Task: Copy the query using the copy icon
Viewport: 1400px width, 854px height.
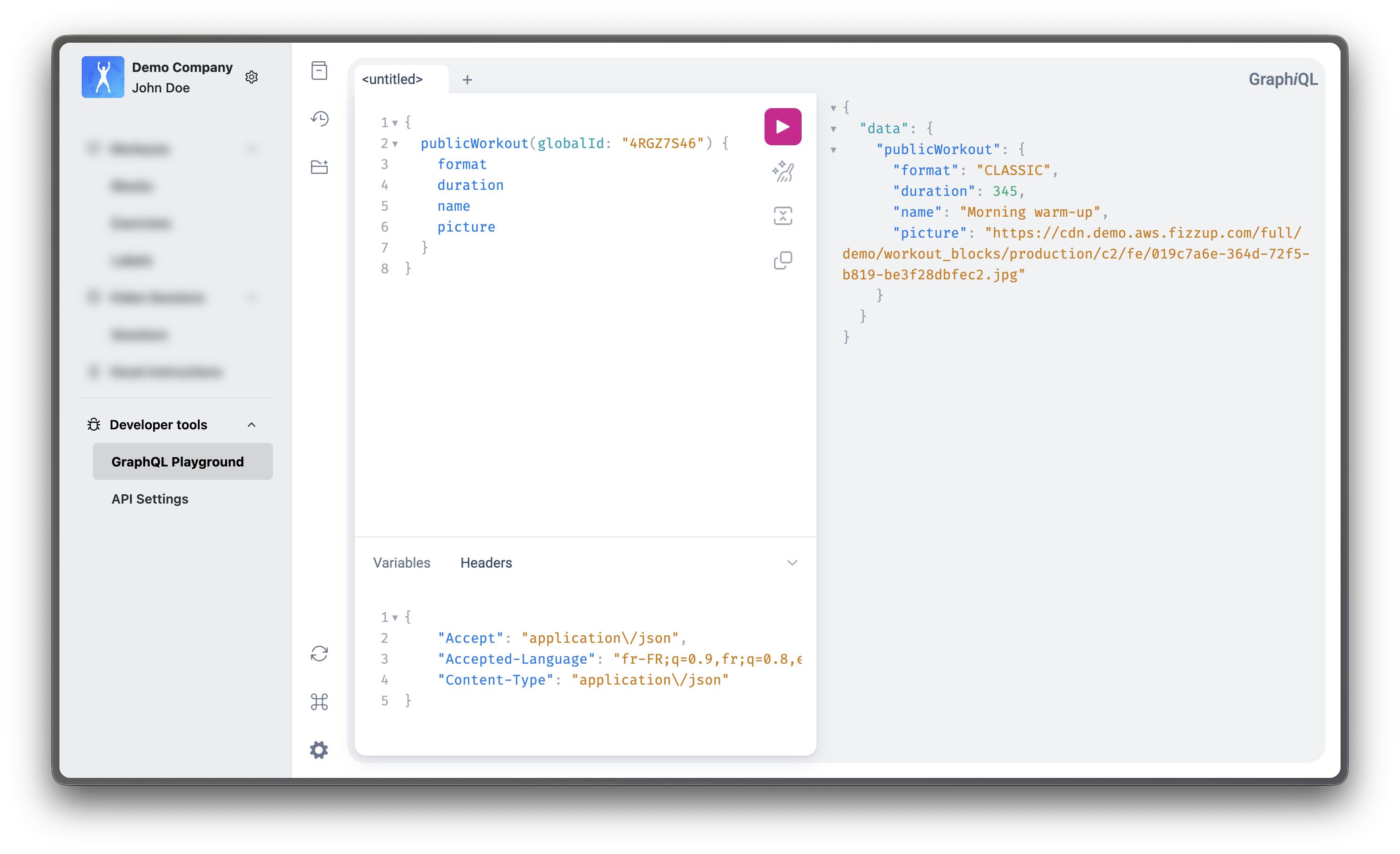Action: [x=782, y=260]
